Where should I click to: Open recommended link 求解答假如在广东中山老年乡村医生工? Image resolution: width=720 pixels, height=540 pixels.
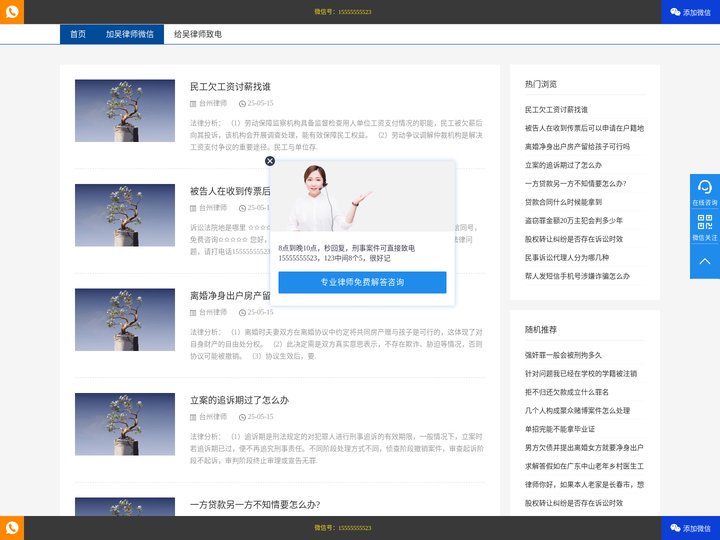point(584,466)
